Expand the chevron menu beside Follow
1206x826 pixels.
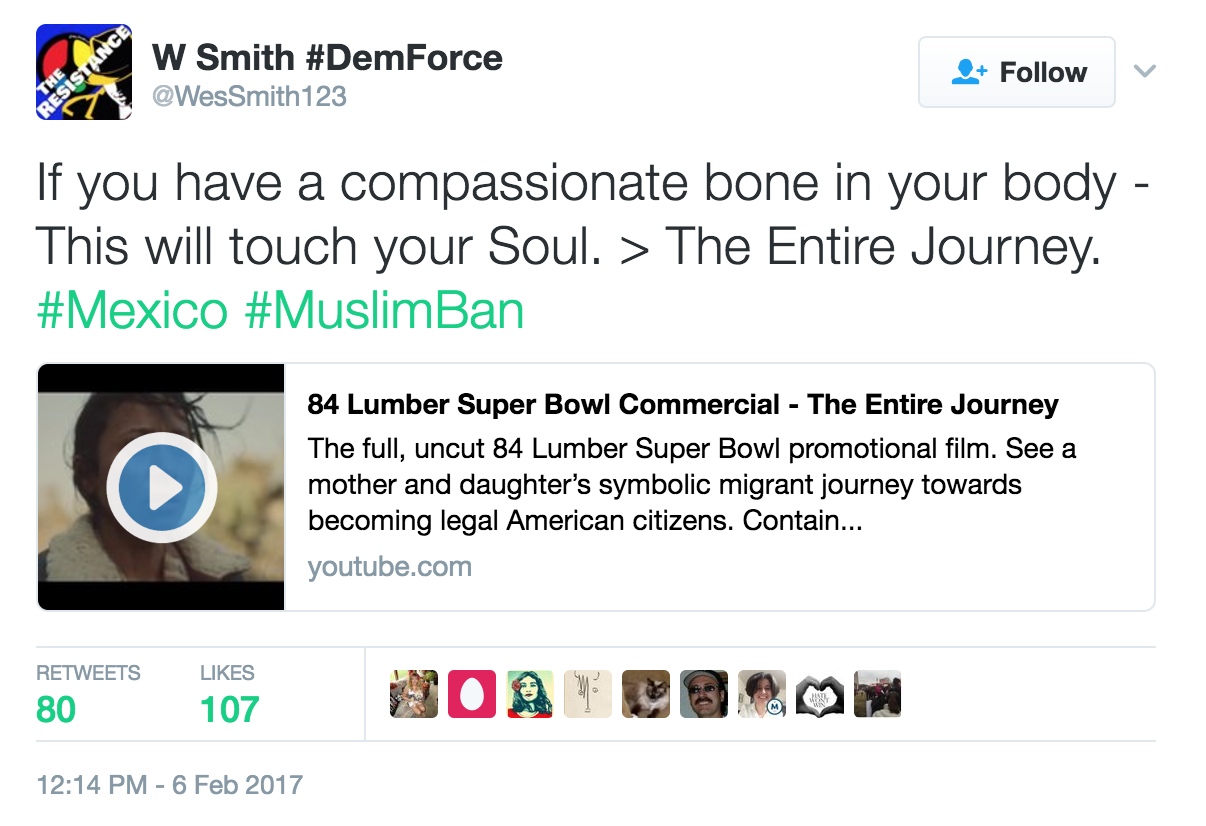pyautogui.click(x=1144, y=71)
